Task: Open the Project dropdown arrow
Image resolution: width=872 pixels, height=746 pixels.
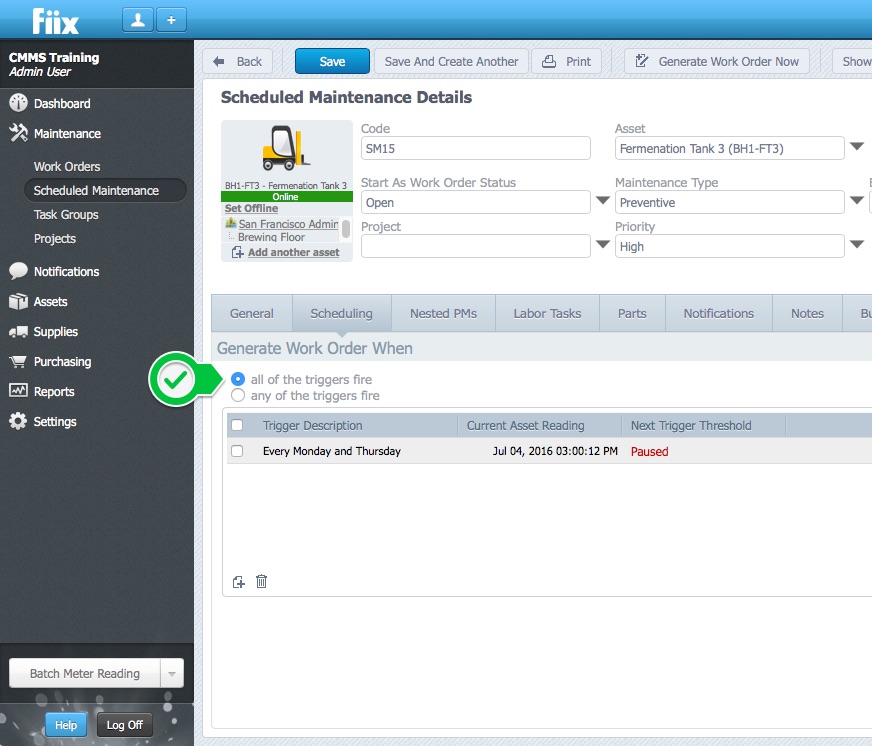Action: tap(603, 244)
